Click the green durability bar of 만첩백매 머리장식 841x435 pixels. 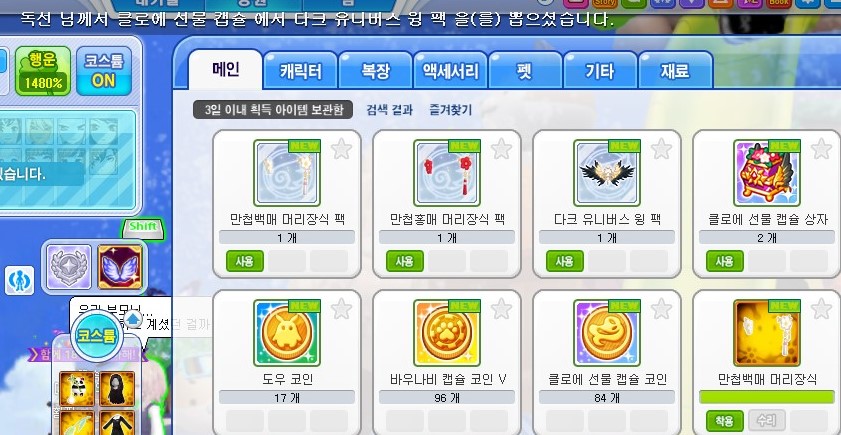coord(766,397)
